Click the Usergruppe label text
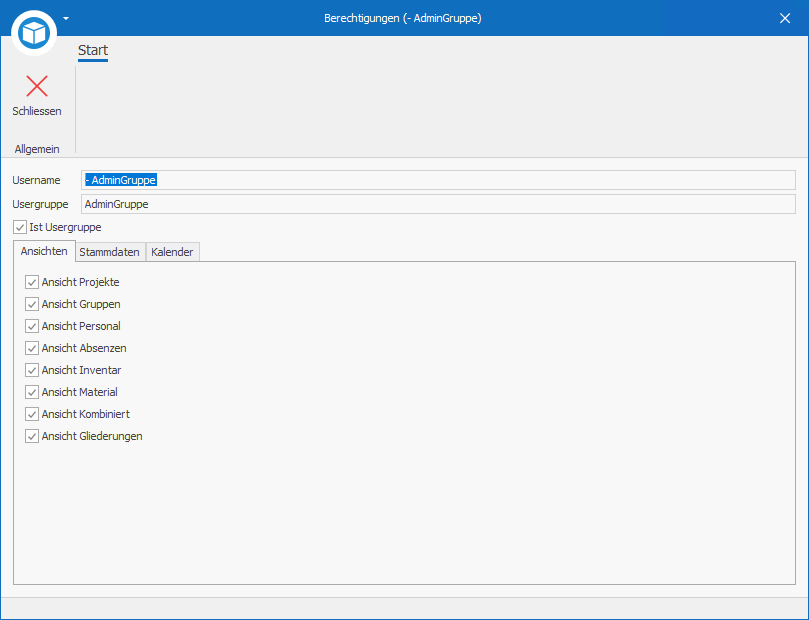Image resolution: width=809 pixels, height=620 pixels. pos(40,204)
